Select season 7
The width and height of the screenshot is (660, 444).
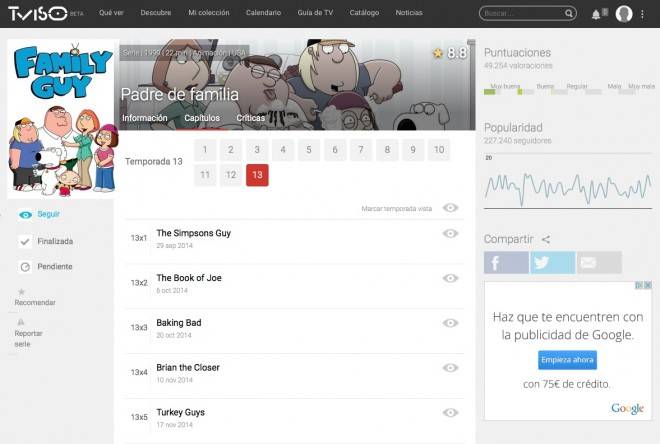[x=361, y=150]
